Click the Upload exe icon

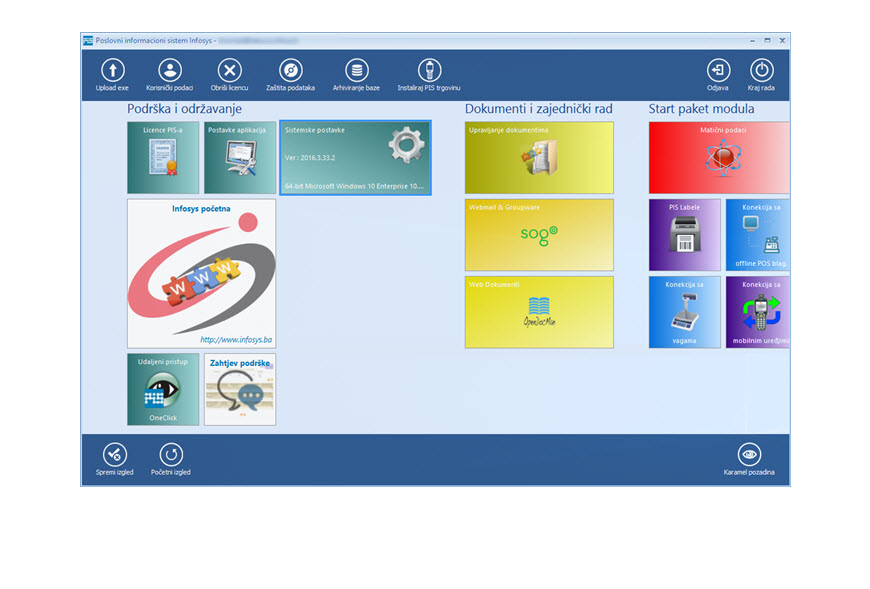[x=113, y=70]
